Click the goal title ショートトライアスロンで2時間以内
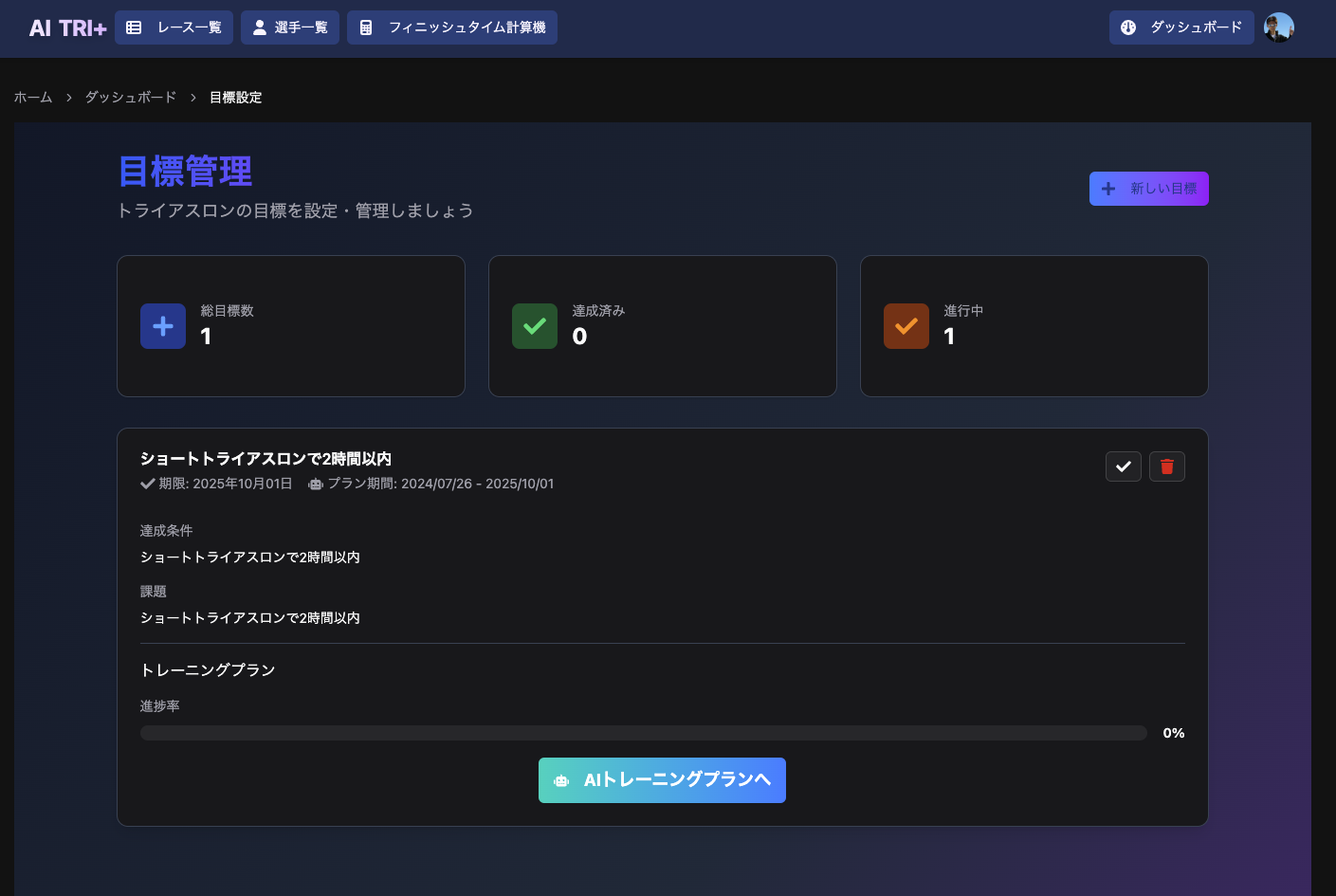1336x896 pixels. point(265,459)
